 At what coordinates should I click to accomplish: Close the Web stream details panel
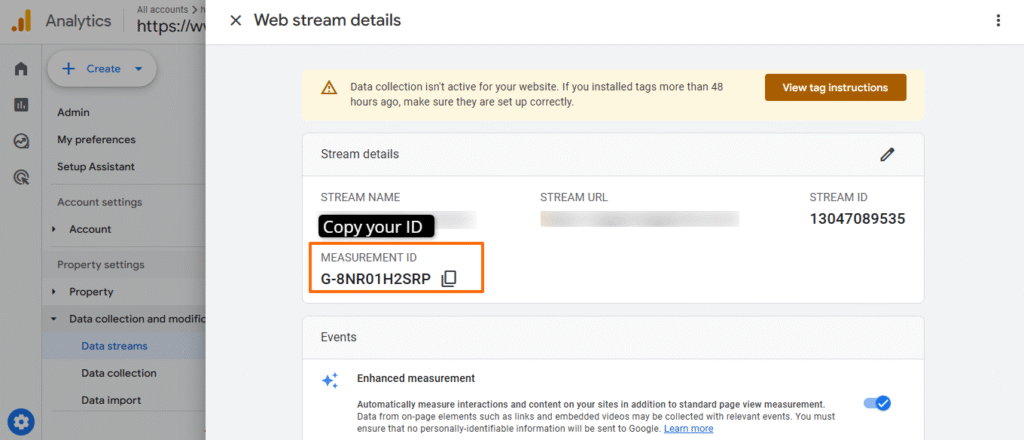click(236, 20)
